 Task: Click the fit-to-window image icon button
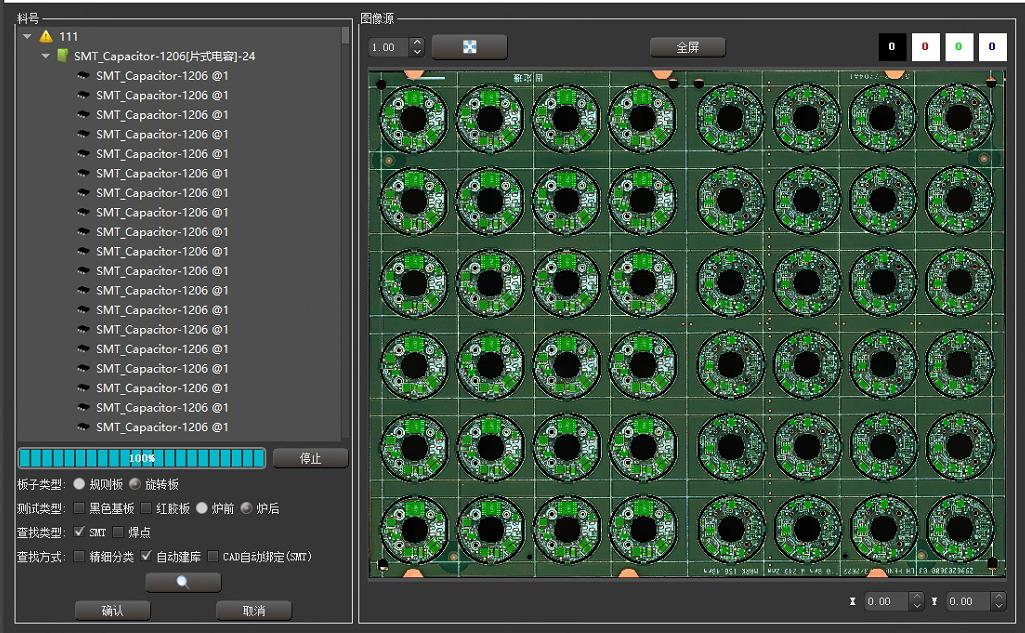pyautogui.click(x=469, y=47)
